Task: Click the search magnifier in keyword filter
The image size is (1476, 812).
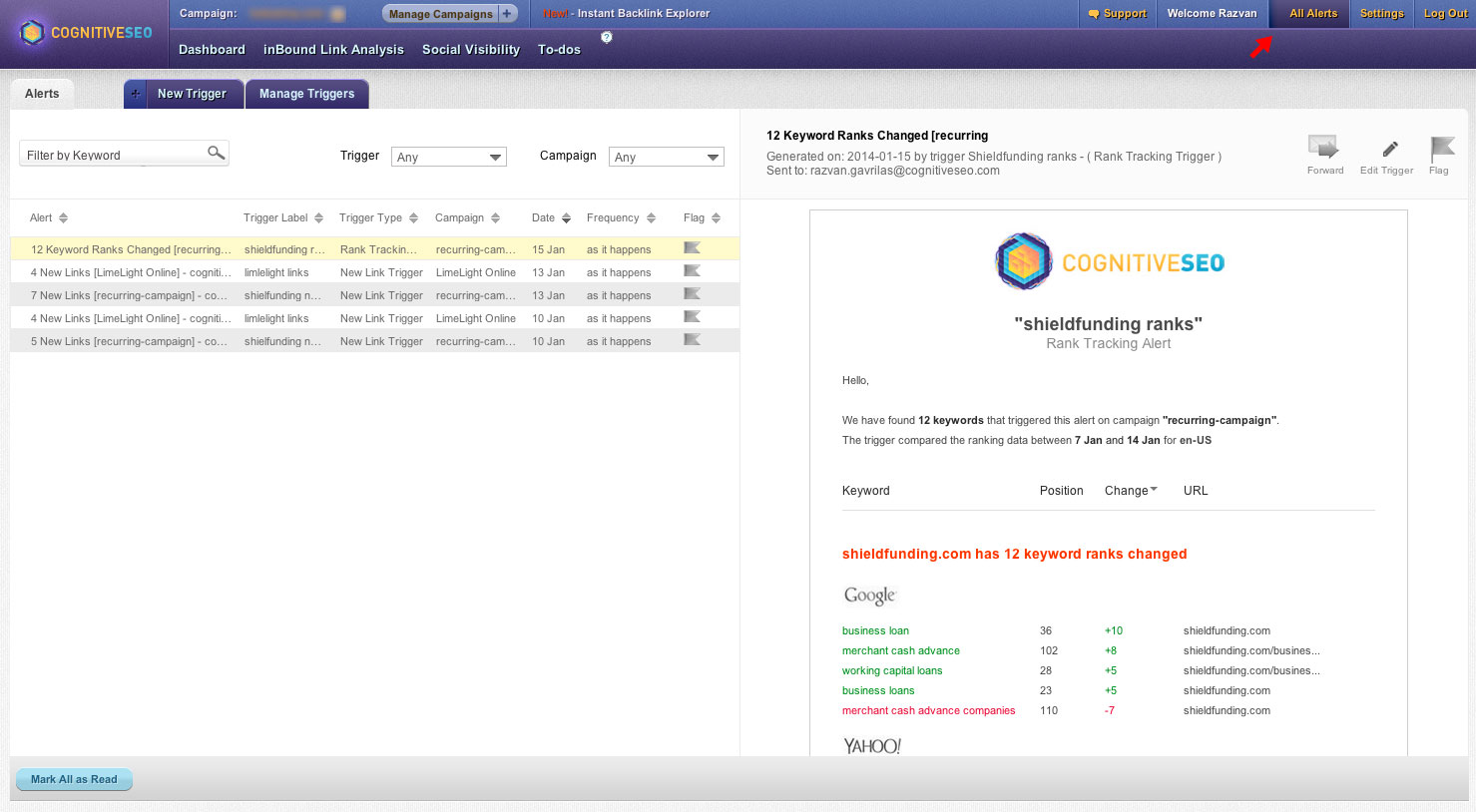Action: (216, 153)
